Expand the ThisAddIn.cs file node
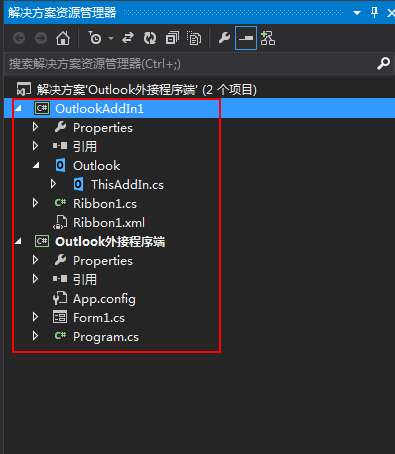Viewport: 395px width, 454px height. [x=53, y=184]
